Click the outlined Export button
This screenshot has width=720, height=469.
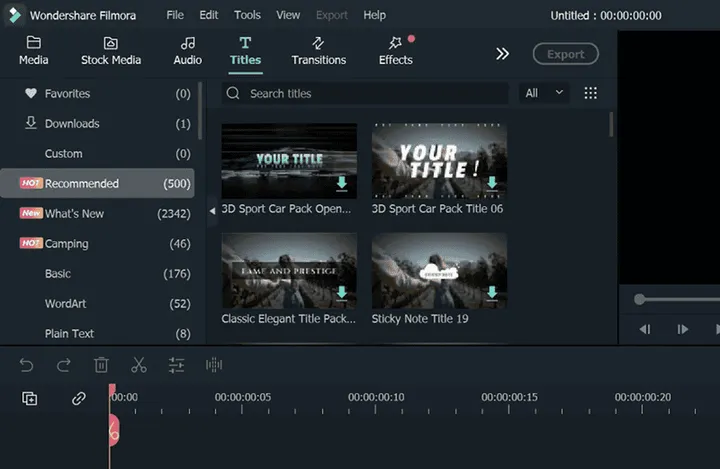coord(566,54)
